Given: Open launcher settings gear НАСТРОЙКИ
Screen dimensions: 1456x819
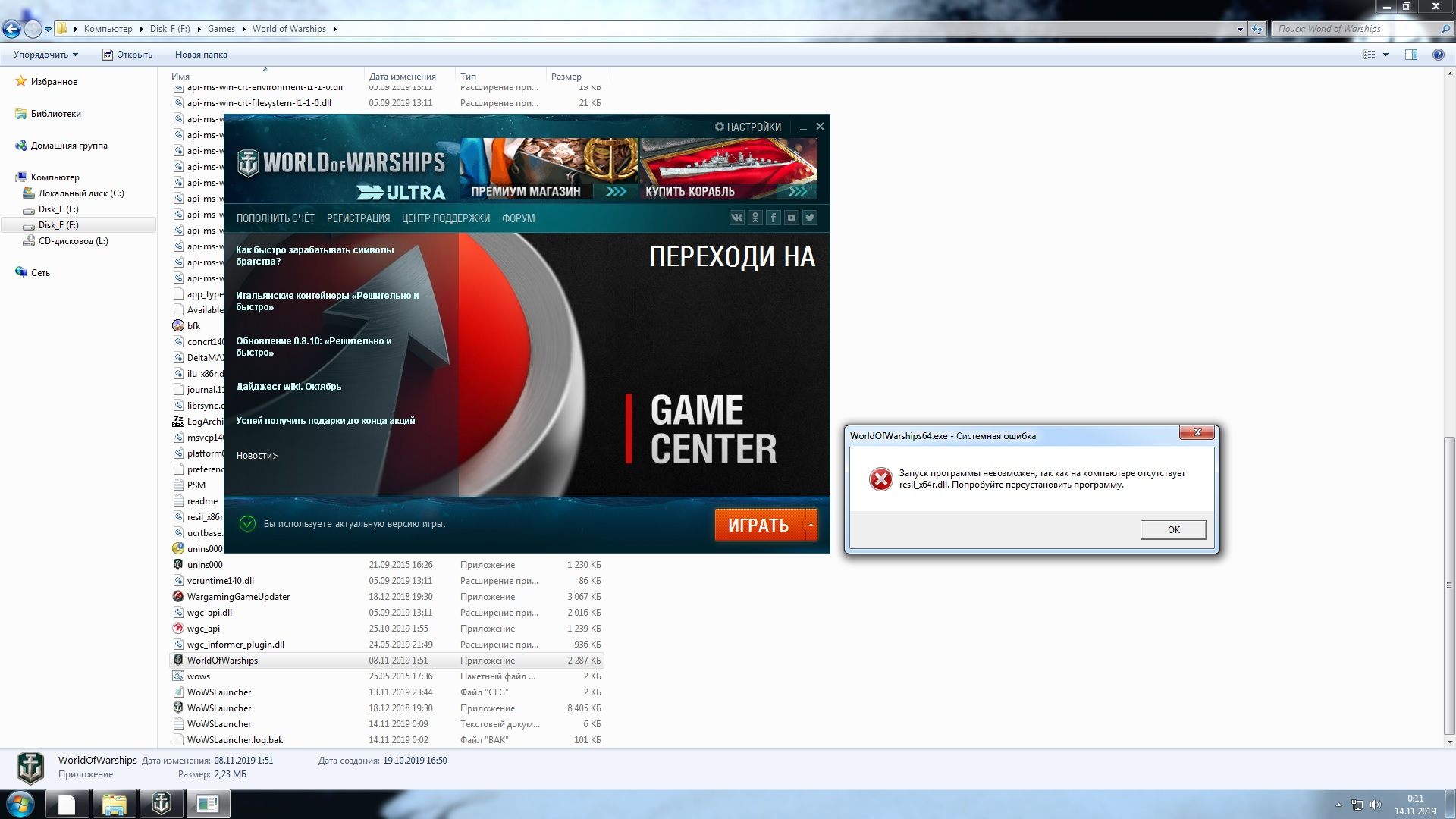Looking at the screenshot, I should tap(748, 127).
